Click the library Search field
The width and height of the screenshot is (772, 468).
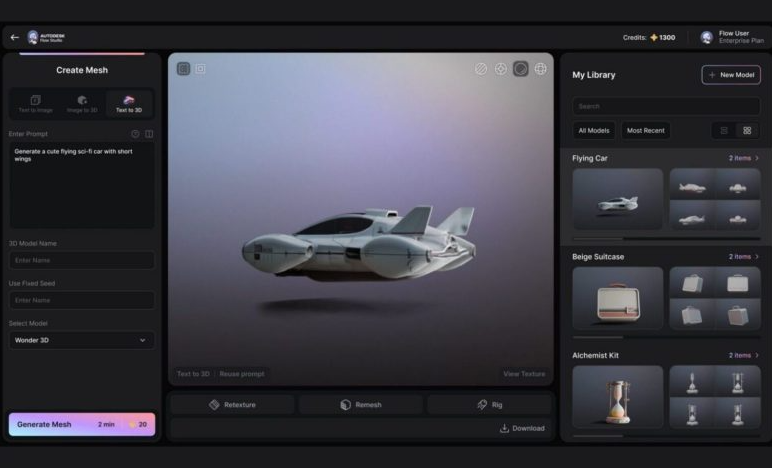tap(666, 106)
